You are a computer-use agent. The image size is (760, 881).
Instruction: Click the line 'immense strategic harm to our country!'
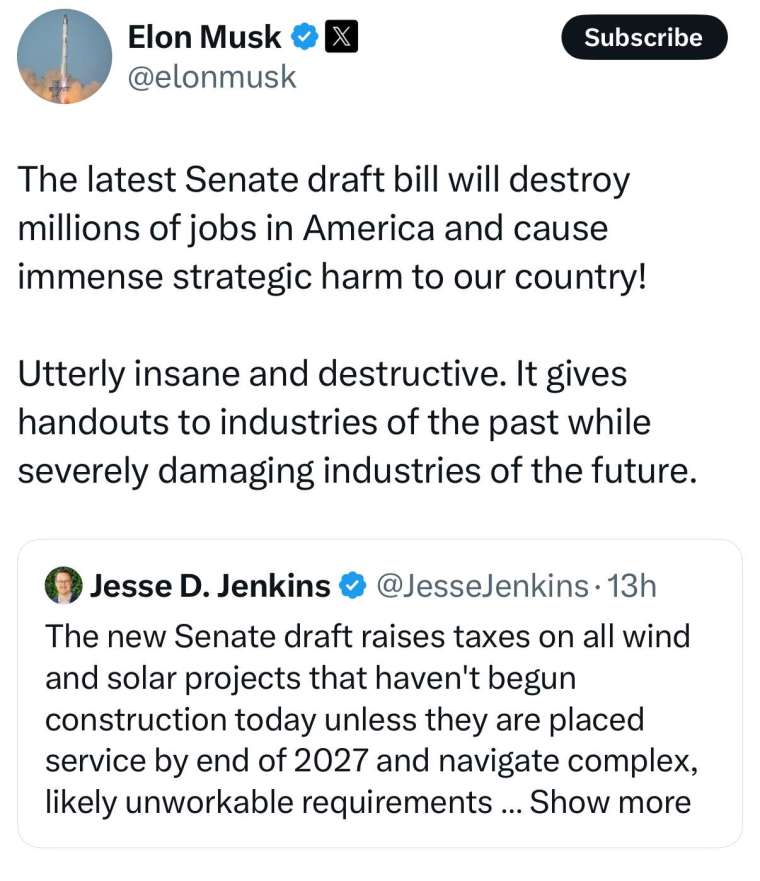tap(332, 277)
